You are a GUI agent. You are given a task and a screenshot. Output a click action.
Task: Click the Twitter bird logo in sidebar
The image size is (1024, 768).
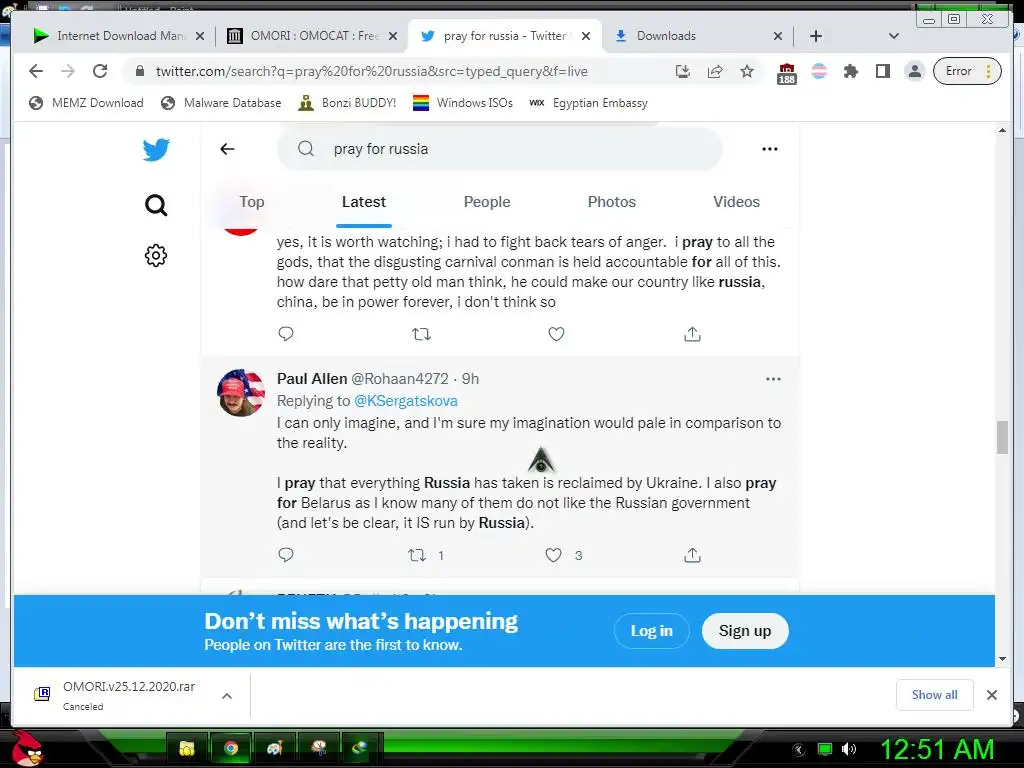[x=156, y=150]
